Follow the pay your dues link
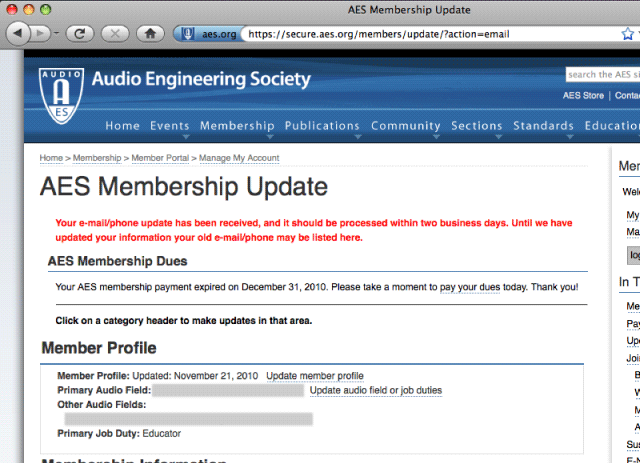The width and height of the screenshot is (640, 463). point(470,287)
